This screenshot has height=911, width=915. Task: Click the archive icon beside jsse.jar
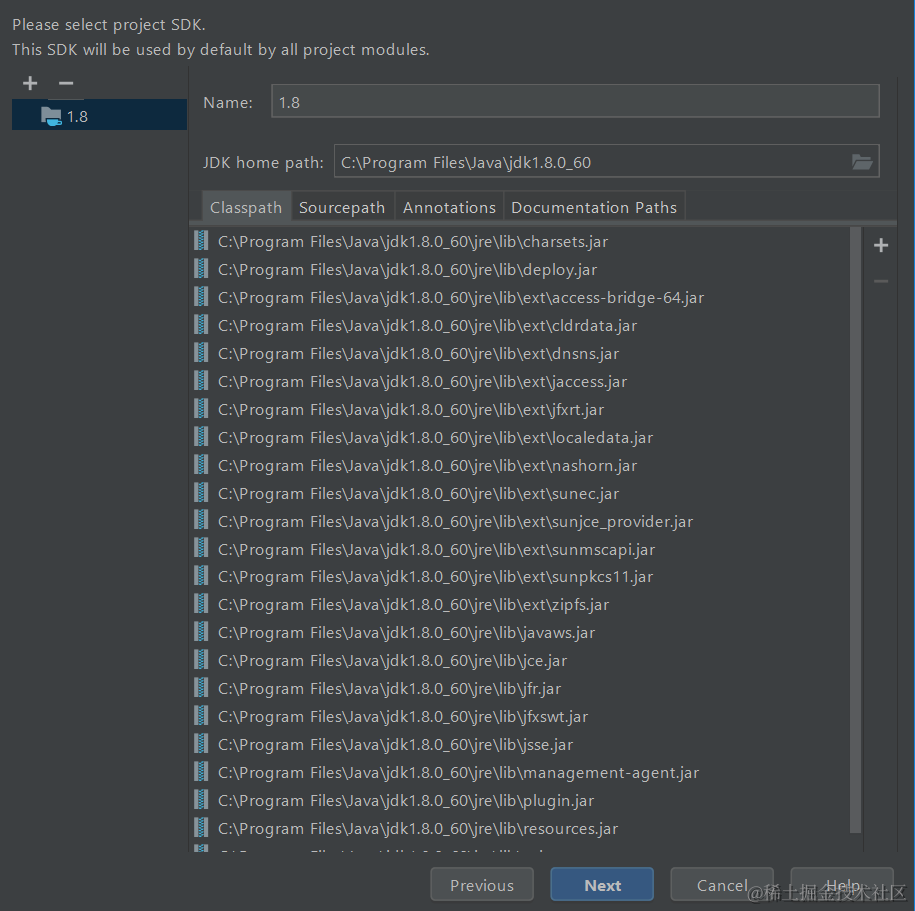coord(201,744)
